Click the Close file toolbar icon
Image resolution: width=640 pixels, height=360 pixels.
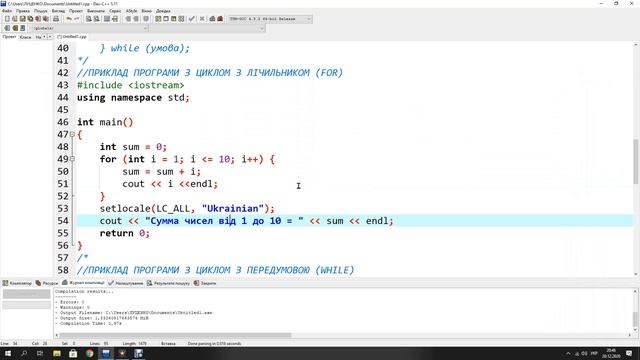click(x=38, y=19)
